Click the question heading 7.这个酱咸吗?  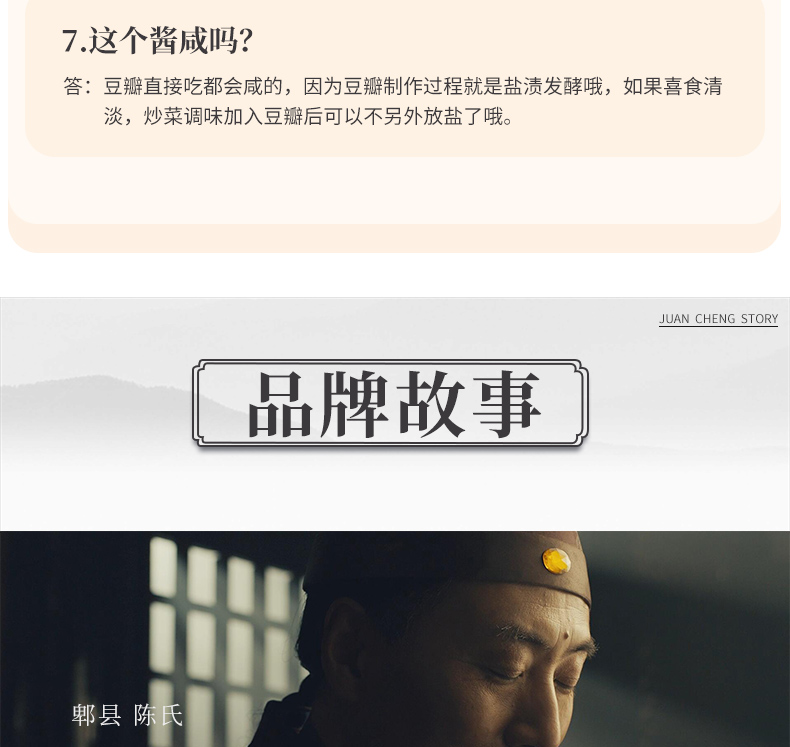(157, 41)
